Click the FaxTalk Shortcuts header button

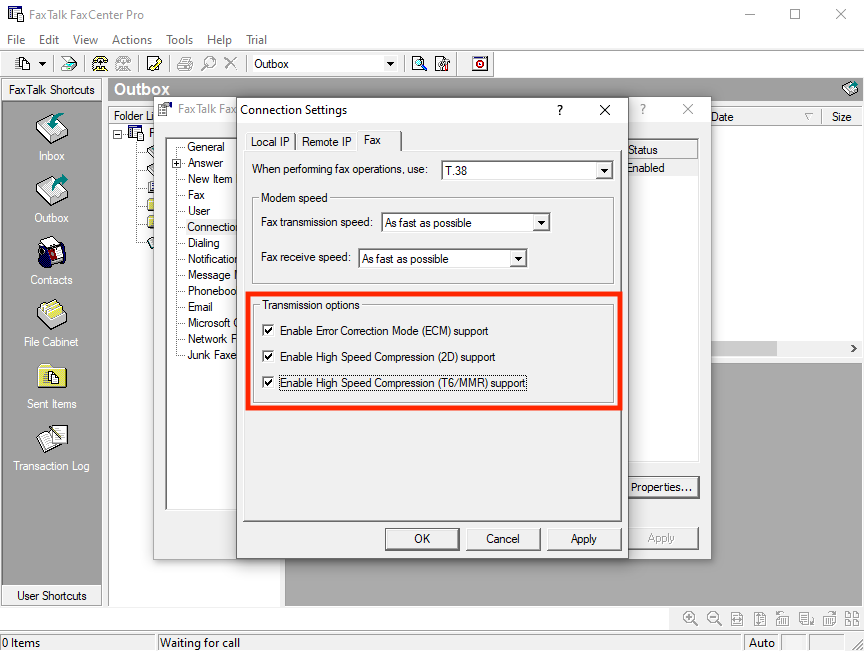52,90
